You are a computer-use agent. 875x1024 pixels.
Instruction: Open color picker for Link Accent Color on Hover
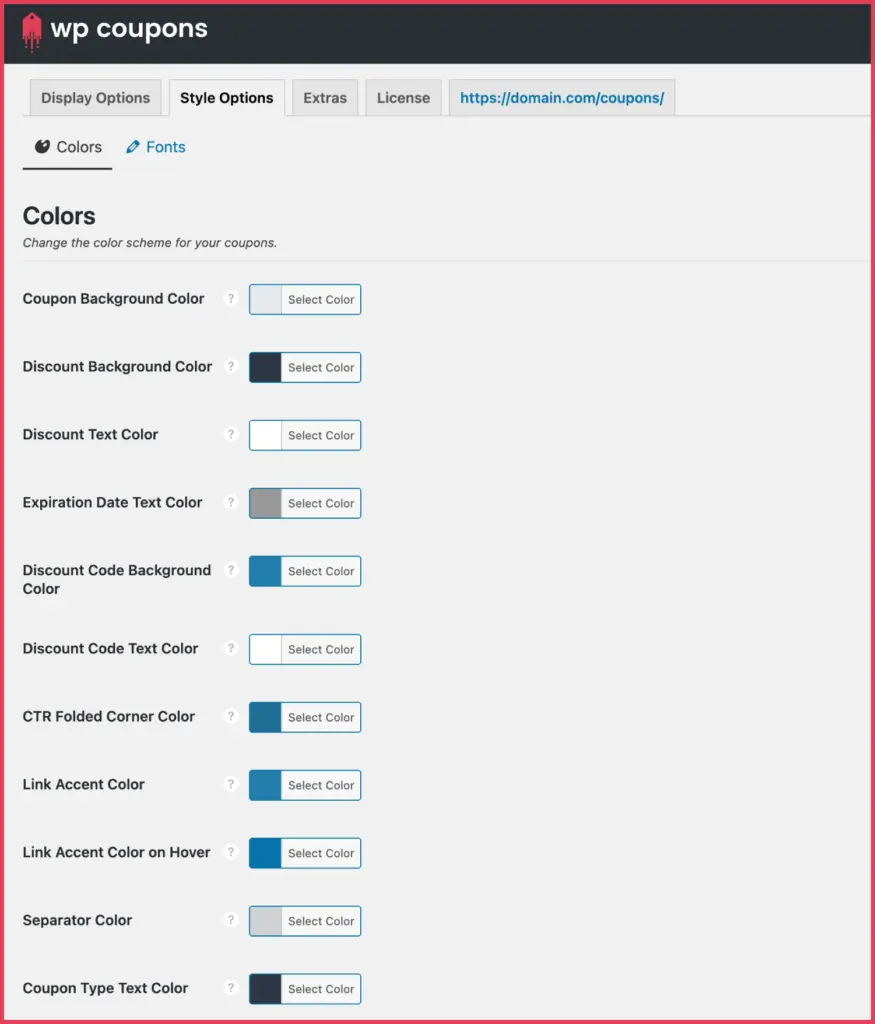(321, 853)
